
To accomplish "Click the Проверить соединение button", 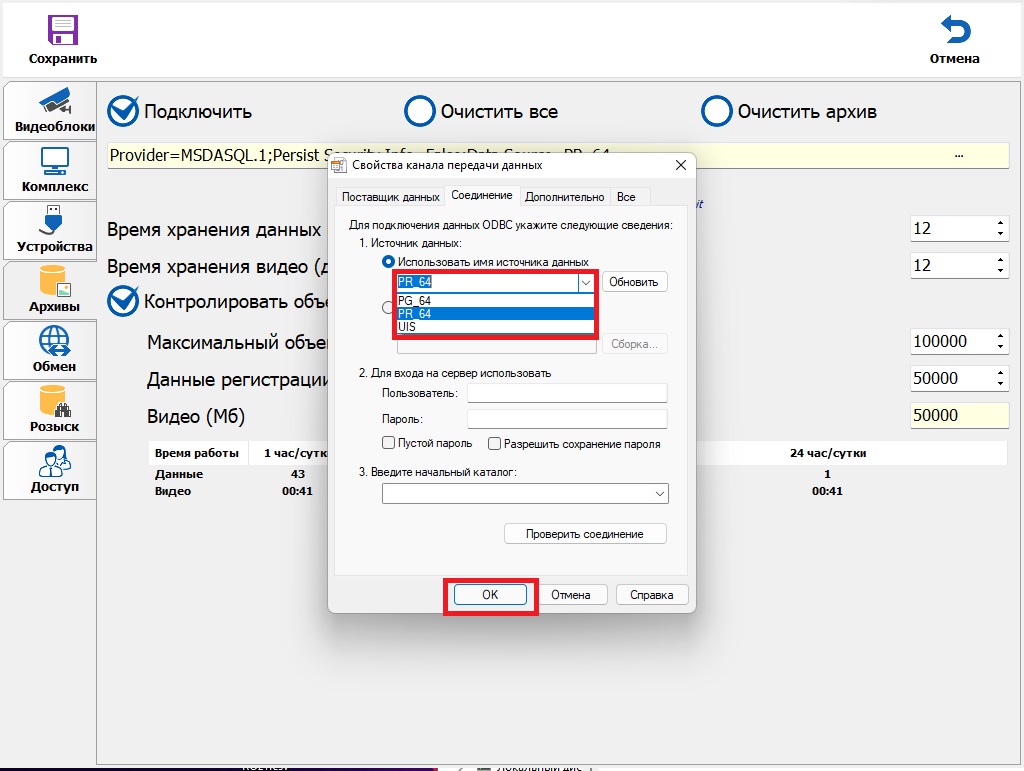I will pyautogui.click(x=585, y=534).
